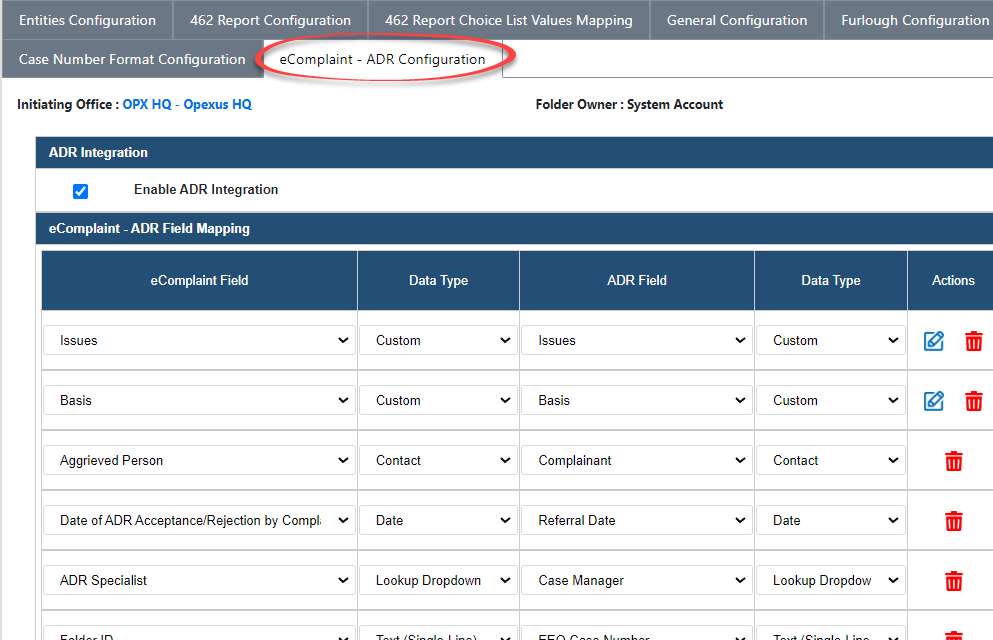Click the ADR Integration section header
This screenshot has width=993, height=640.
point(514,153)
